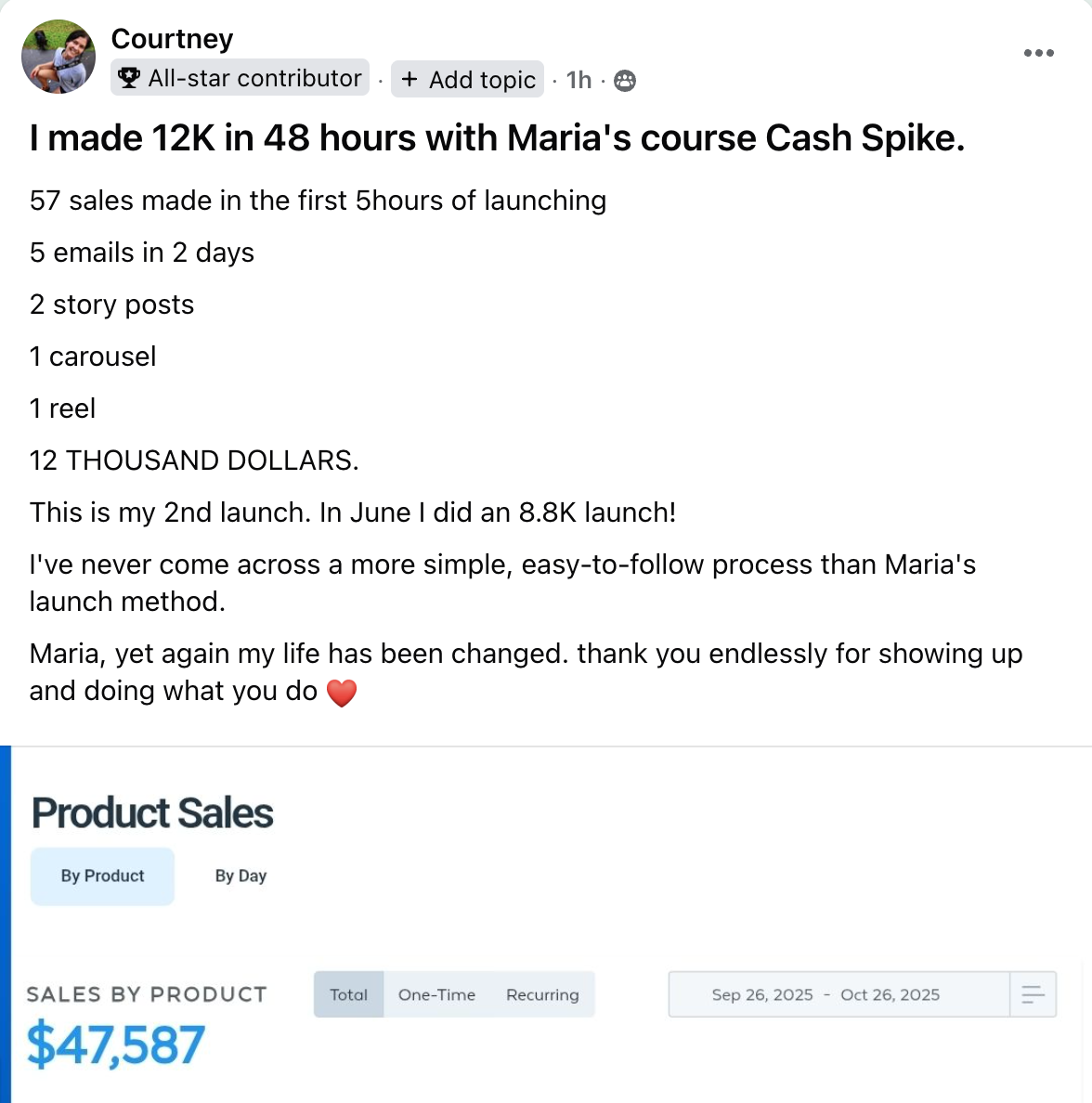Click the red heart emoji in the post
Screen dimensions: 1092x1103
pyautogui.click(x=342, y=693)
